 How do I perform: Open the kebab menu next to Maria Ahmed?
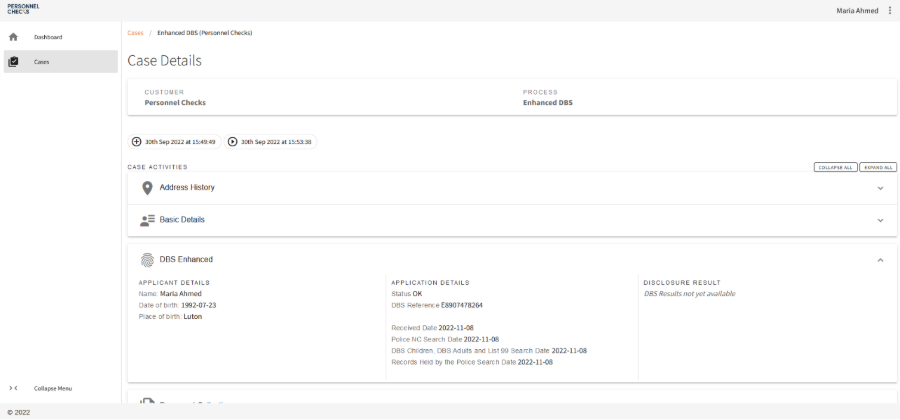890,10
